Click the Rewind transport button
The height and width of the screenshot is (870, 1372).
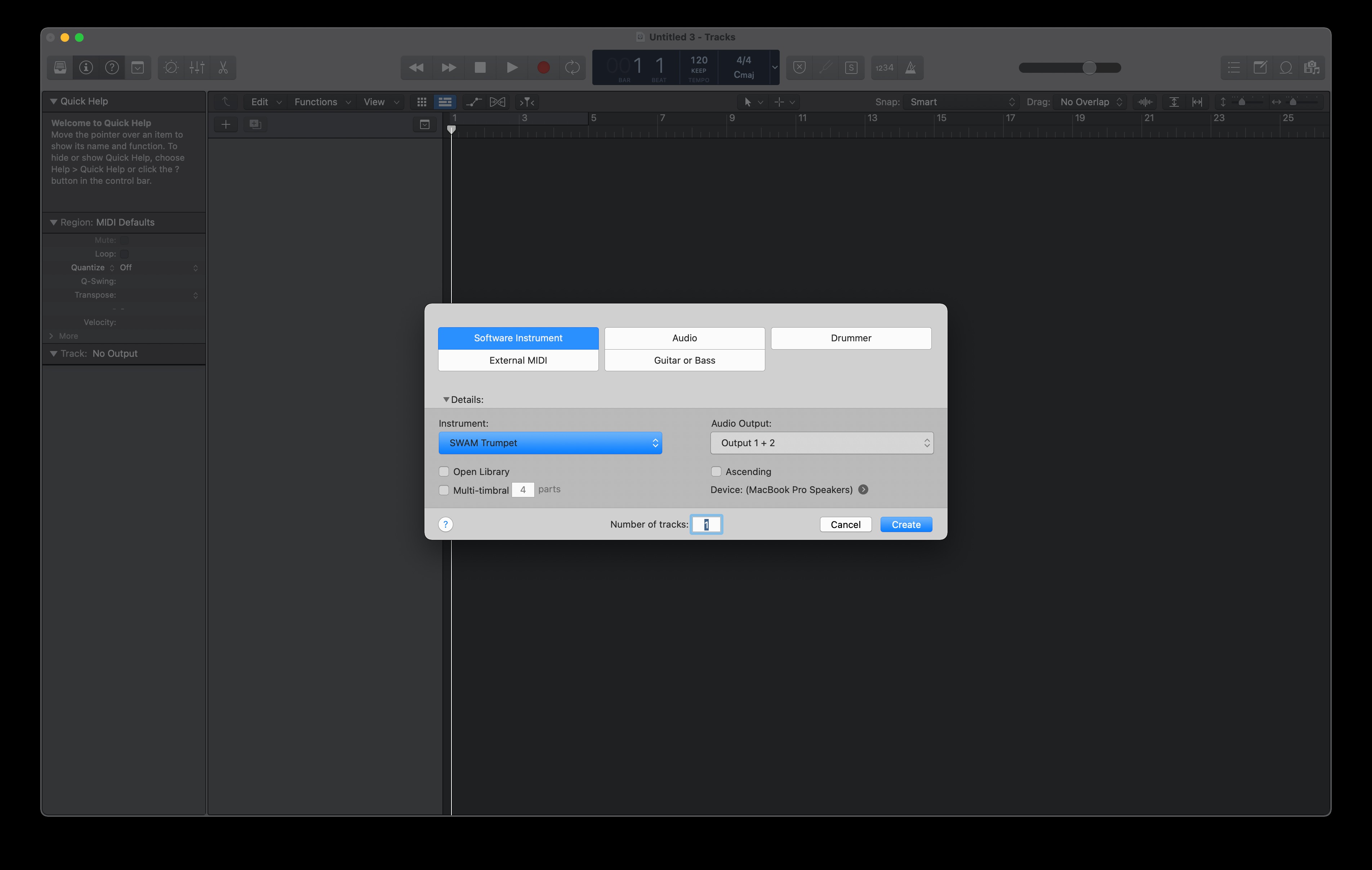(416, 68)
